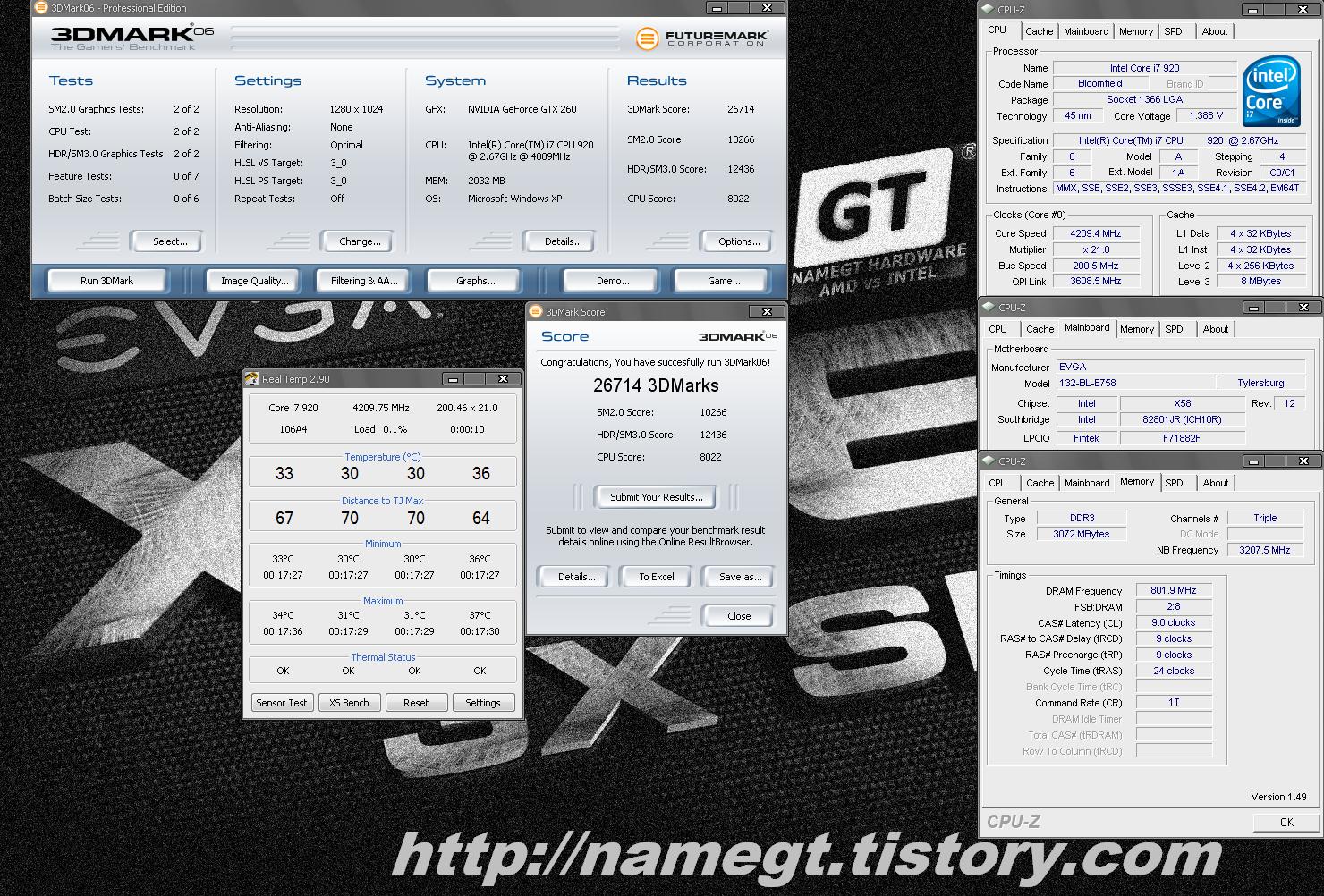
Task: Run XS Bench in Real Temp
Action: click(349, 703)
